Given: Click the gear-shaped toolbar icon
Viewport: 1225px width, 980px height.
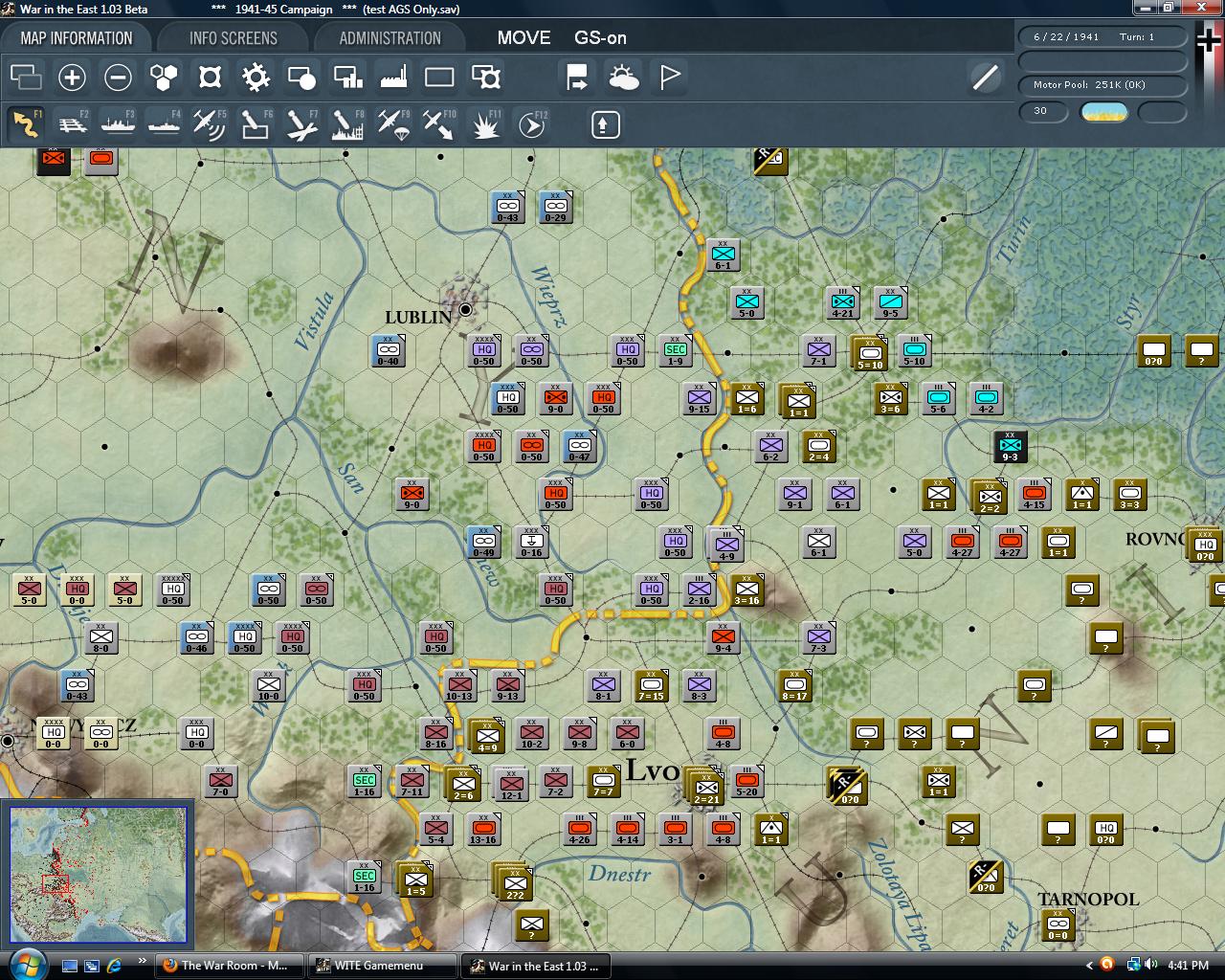Looking at the screenshot, I should point(256,77).
